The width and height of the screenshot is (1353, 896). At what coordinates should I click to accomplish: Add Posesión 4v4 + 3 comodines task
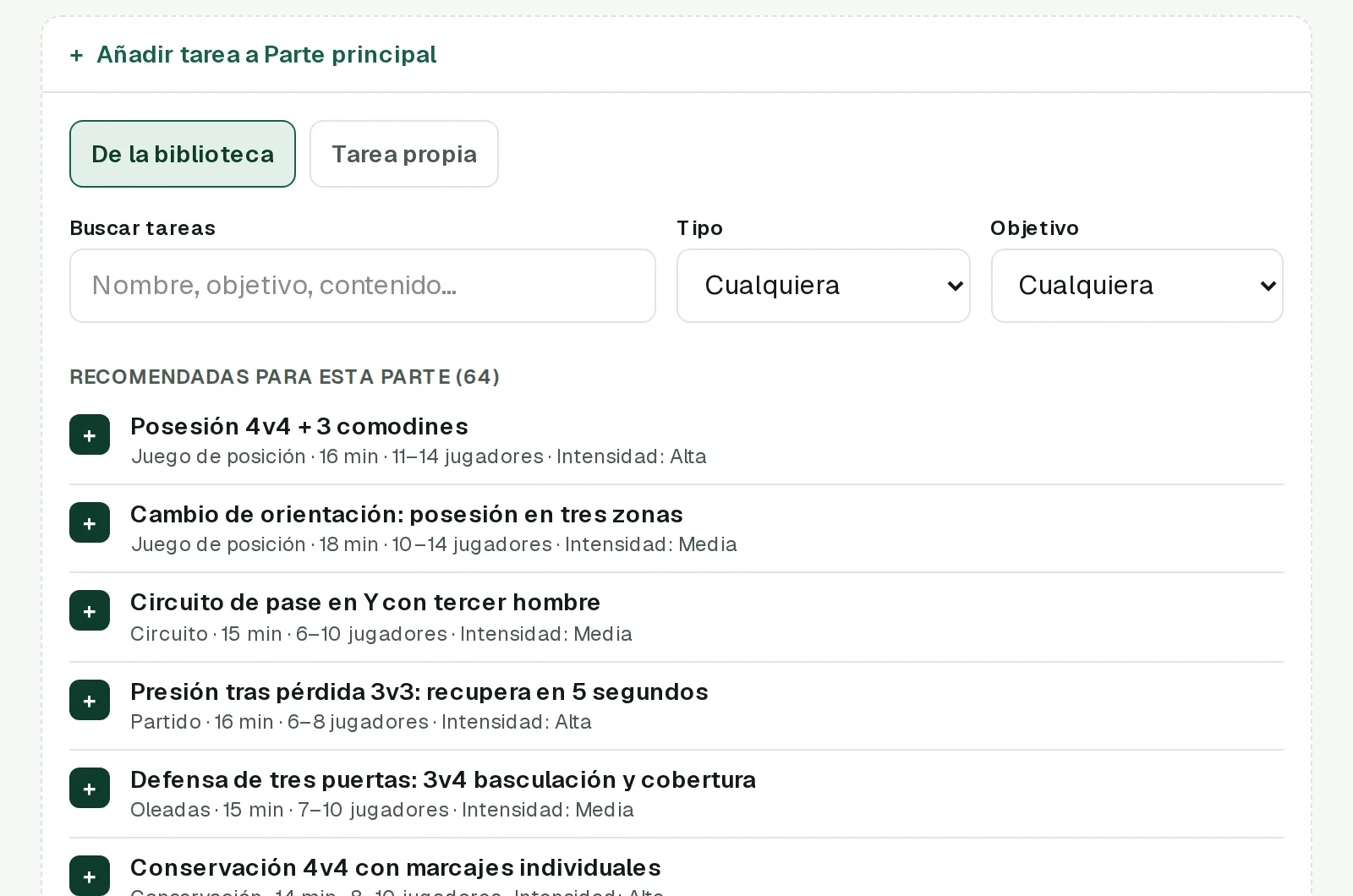pyautogui.click(x=90, y=434)
